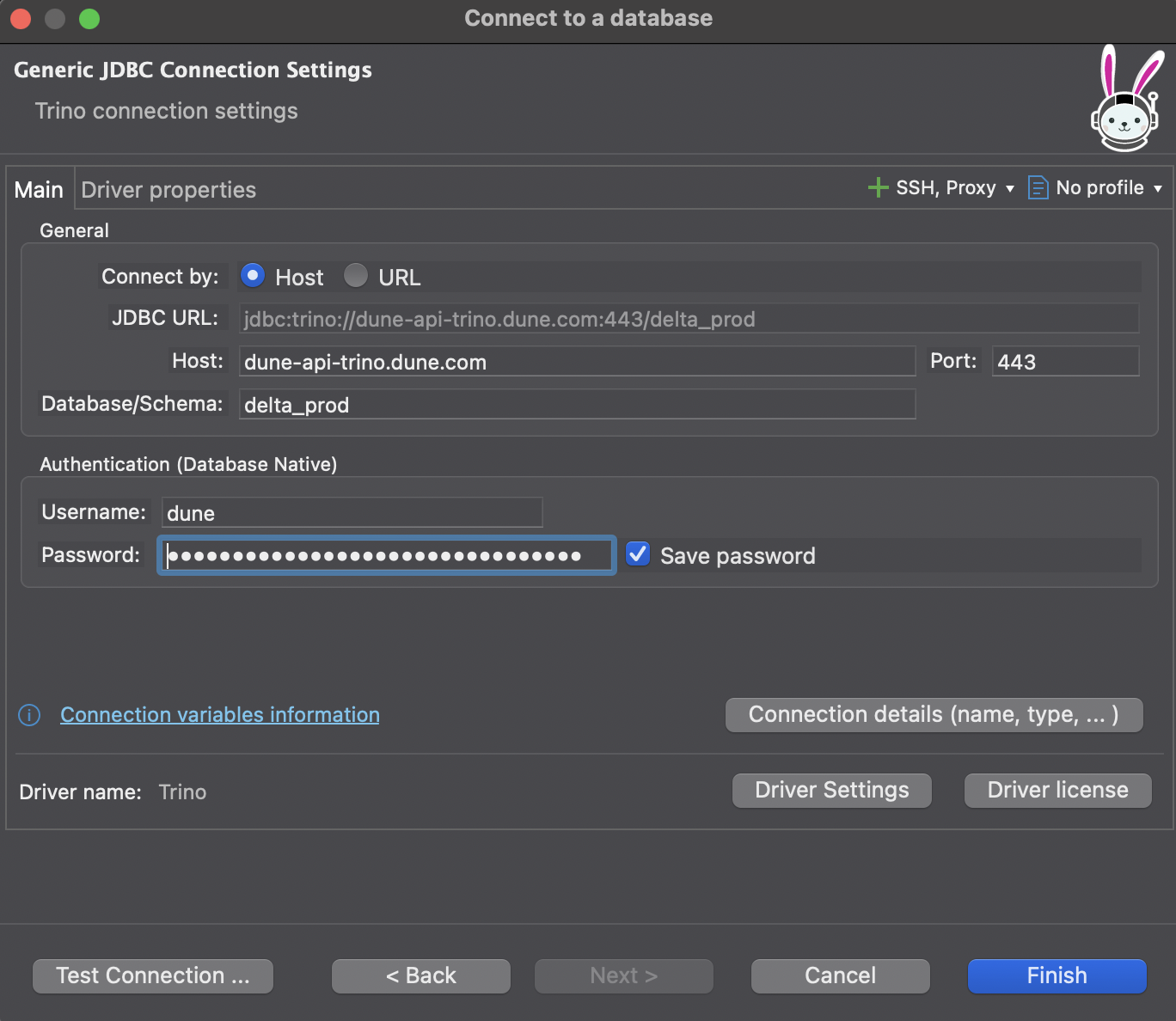The image size is (1176, 1021).
Task: Click the info icon beside connection variables
Action: click(29, 715)
